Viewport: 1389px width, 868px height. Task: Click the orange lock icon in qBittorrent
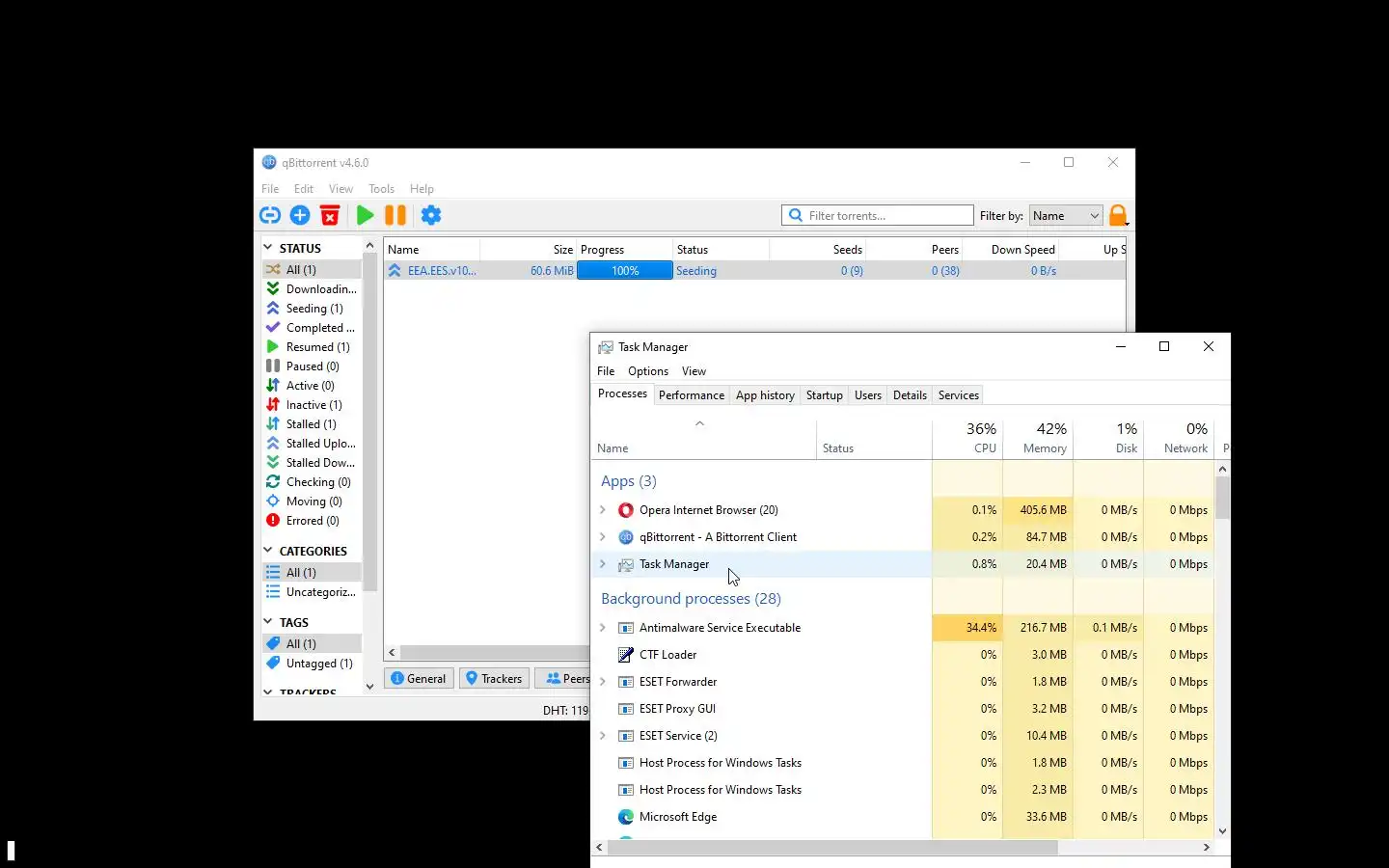click(x=1118, y=215)
